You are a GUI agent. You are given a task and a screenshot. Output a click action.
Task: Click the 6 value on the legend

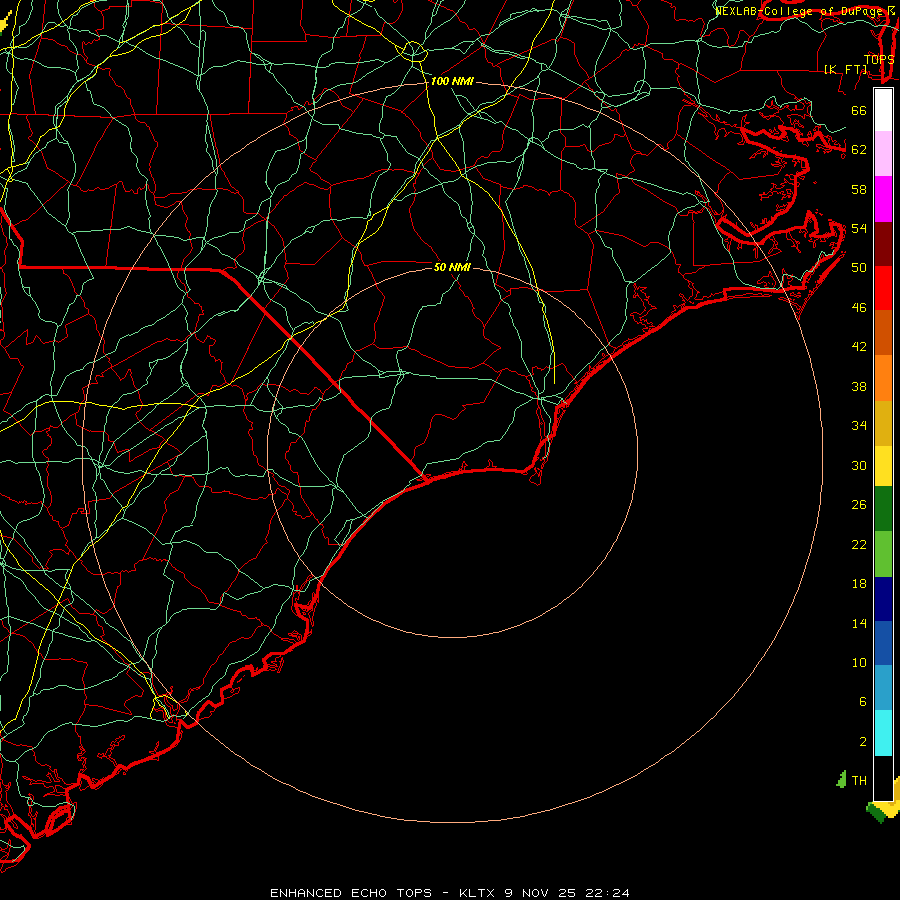pos(863,702)
